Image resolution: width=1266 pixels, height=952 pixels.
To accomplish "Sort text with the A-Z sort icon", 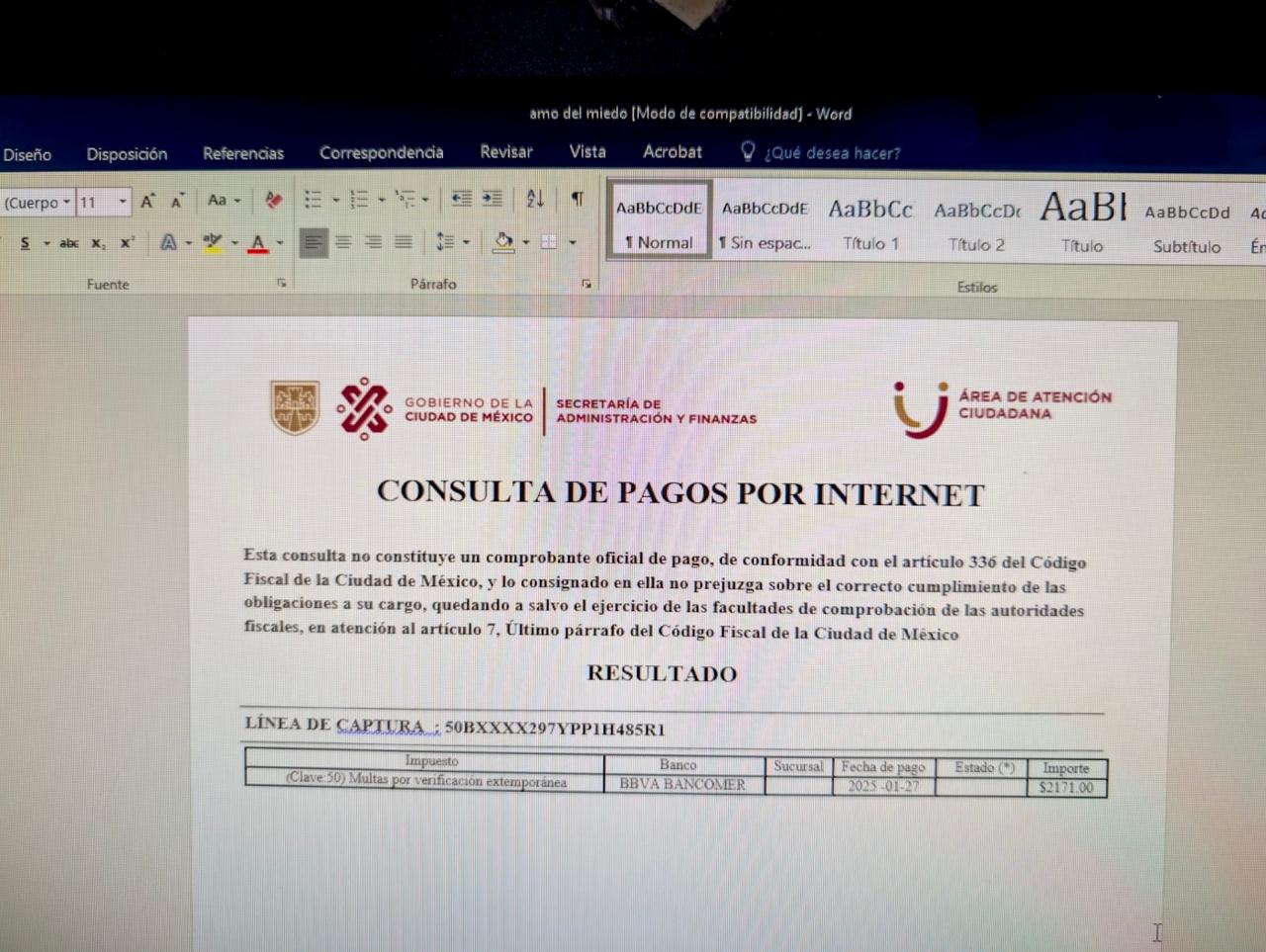I will [535, 199].
